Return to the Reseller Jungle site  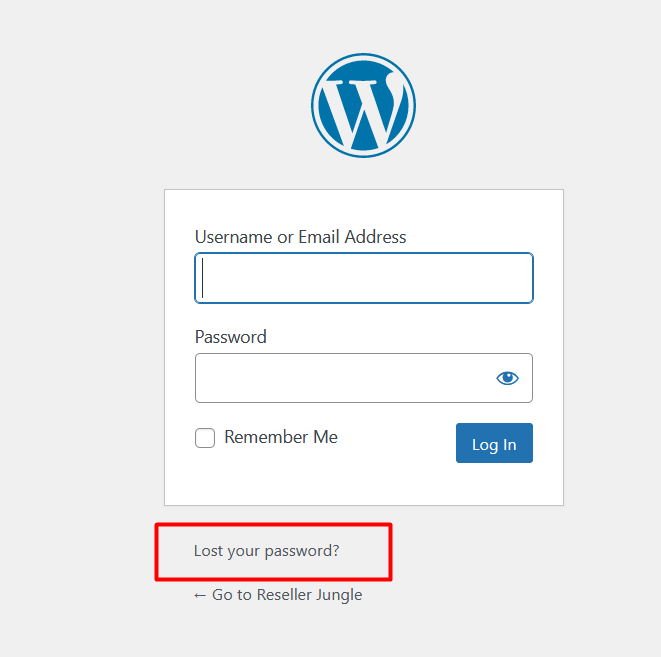click(278, 595)
